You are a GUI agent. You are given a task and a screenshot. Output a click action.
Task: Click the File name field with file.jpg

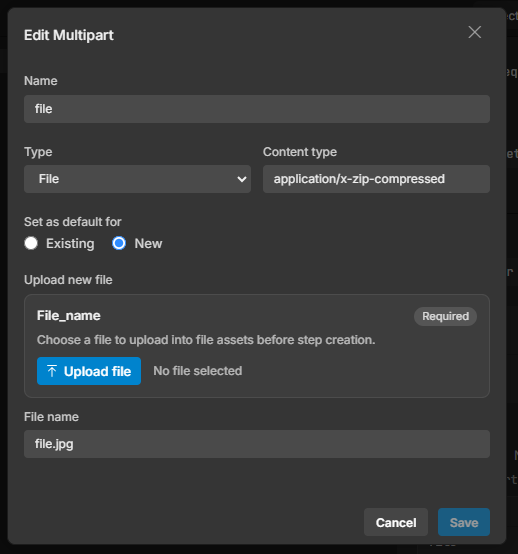coord(257,444)
